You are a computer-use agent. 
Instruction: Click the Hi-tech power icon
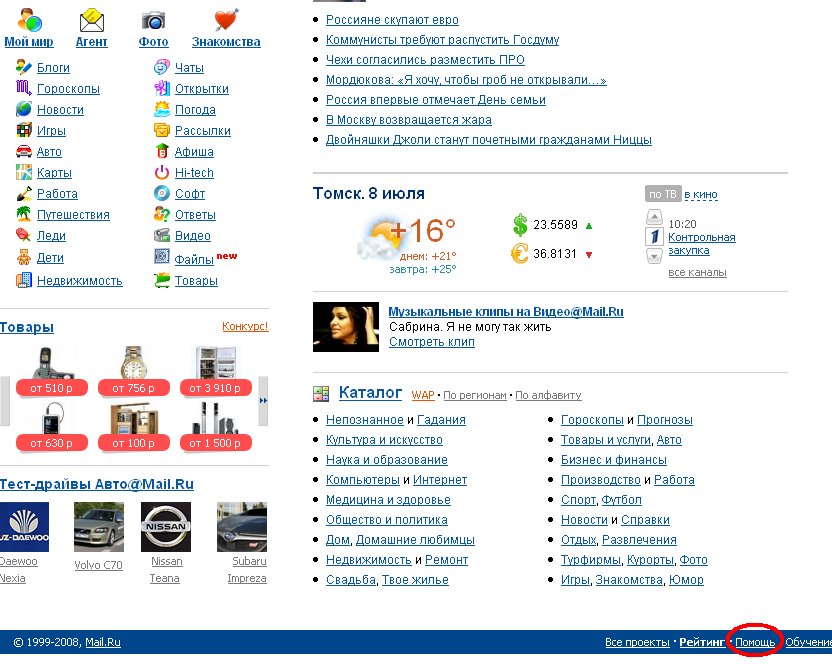(x=162, y=173)
